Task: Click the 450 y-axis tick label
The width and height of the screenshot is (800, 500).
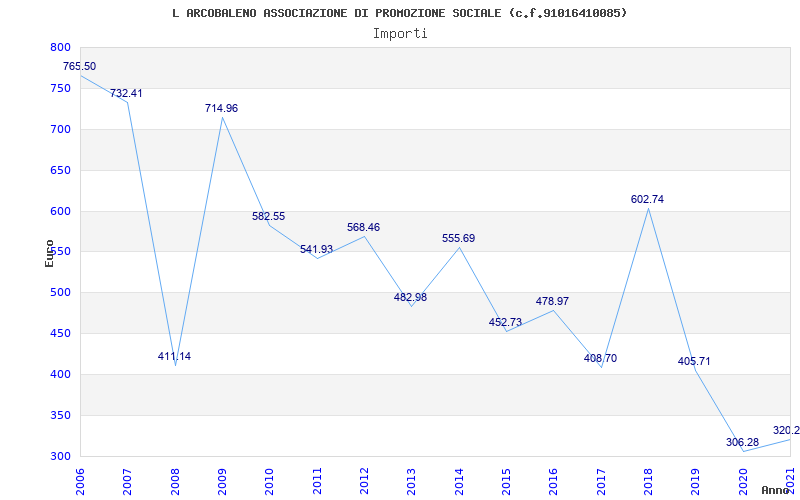Action: (x=60, y=334)
